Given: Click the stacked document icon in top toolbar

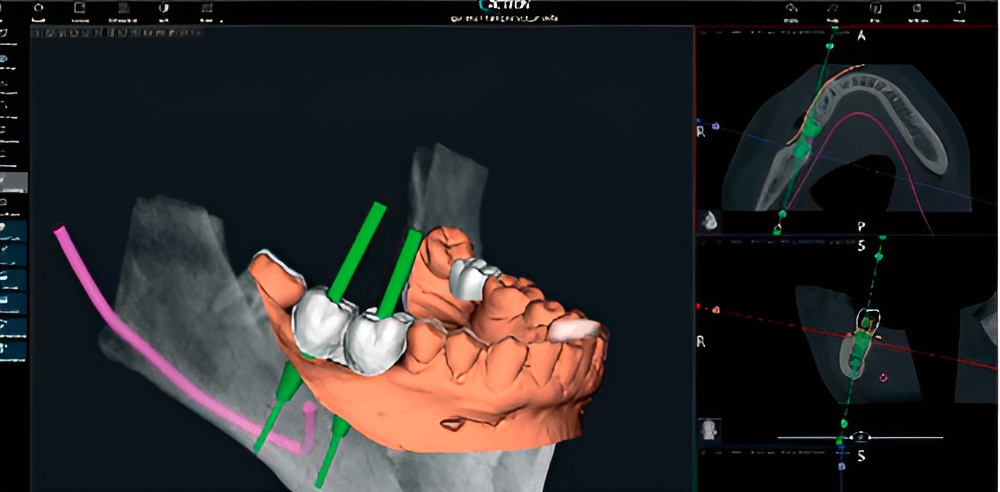Looking at the screenshot, I should [x=123, y=8].
